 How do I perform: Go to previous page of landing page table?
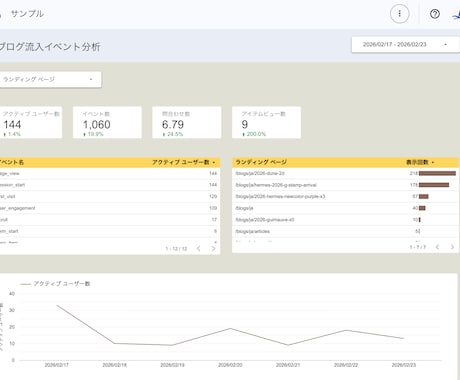point(437,247)
